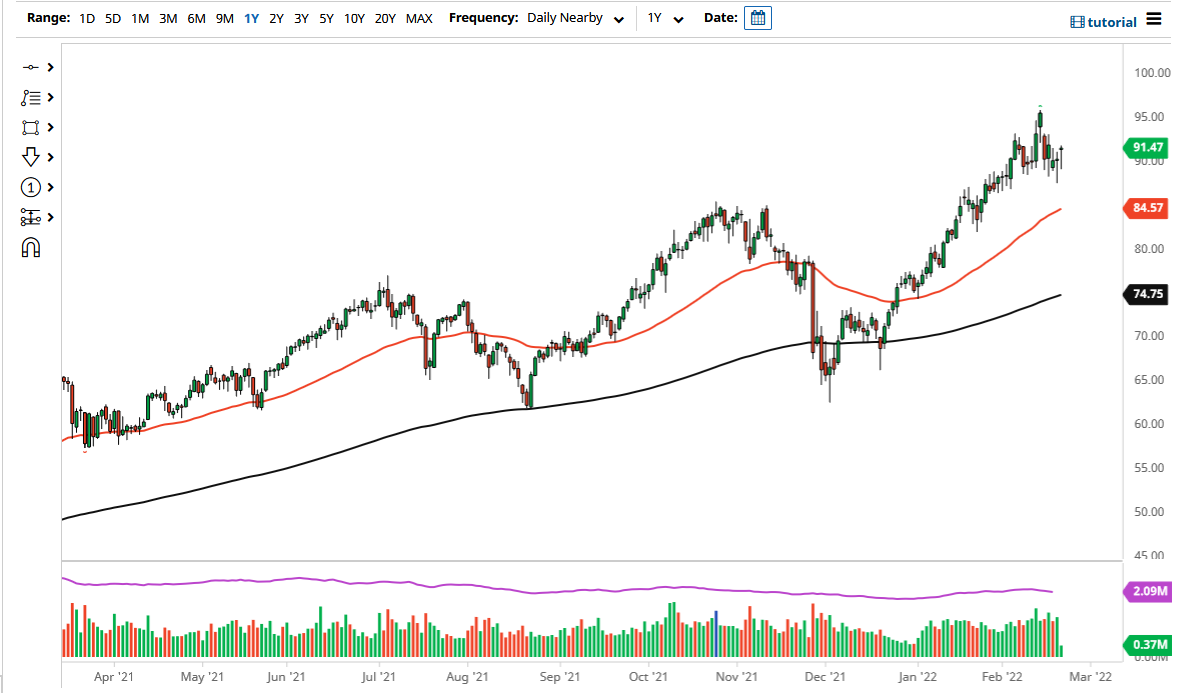Click the Jul '21 date axis label
1181x693 pixels.
pyautogui.click(x=378, y=676)
